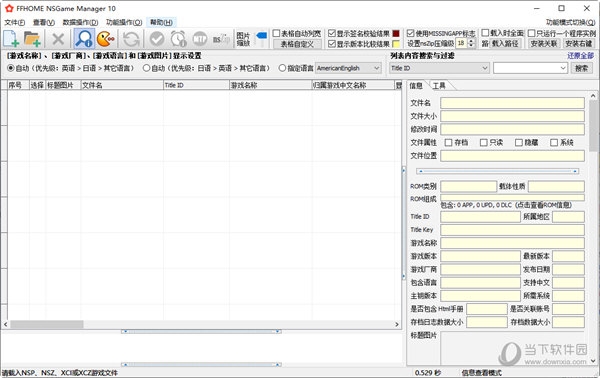Click the gray X remove icon
600x378 pixels.
pyautogui.click(x=58, y=39)
